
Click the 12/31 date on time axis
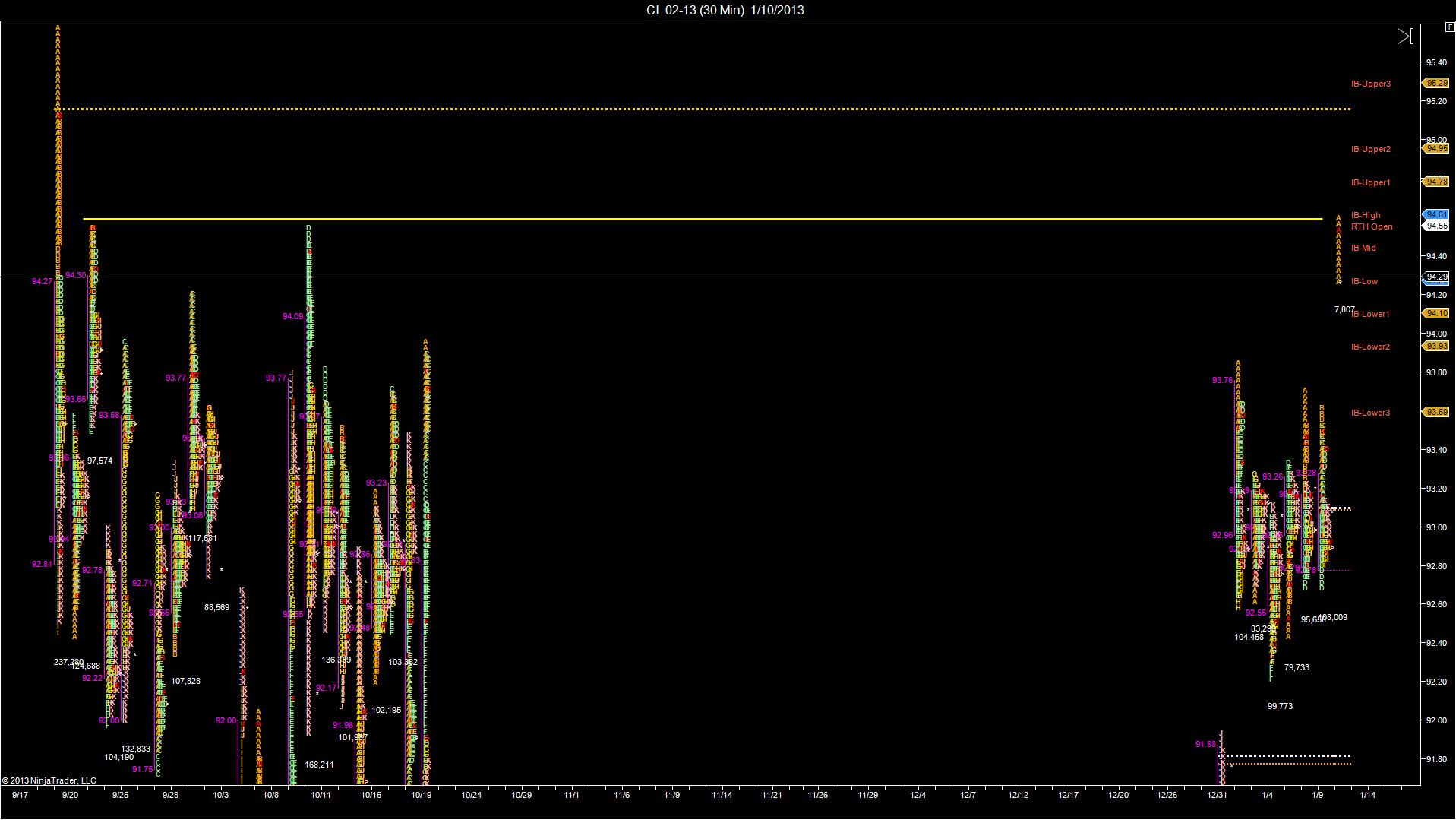[1218, 795]
